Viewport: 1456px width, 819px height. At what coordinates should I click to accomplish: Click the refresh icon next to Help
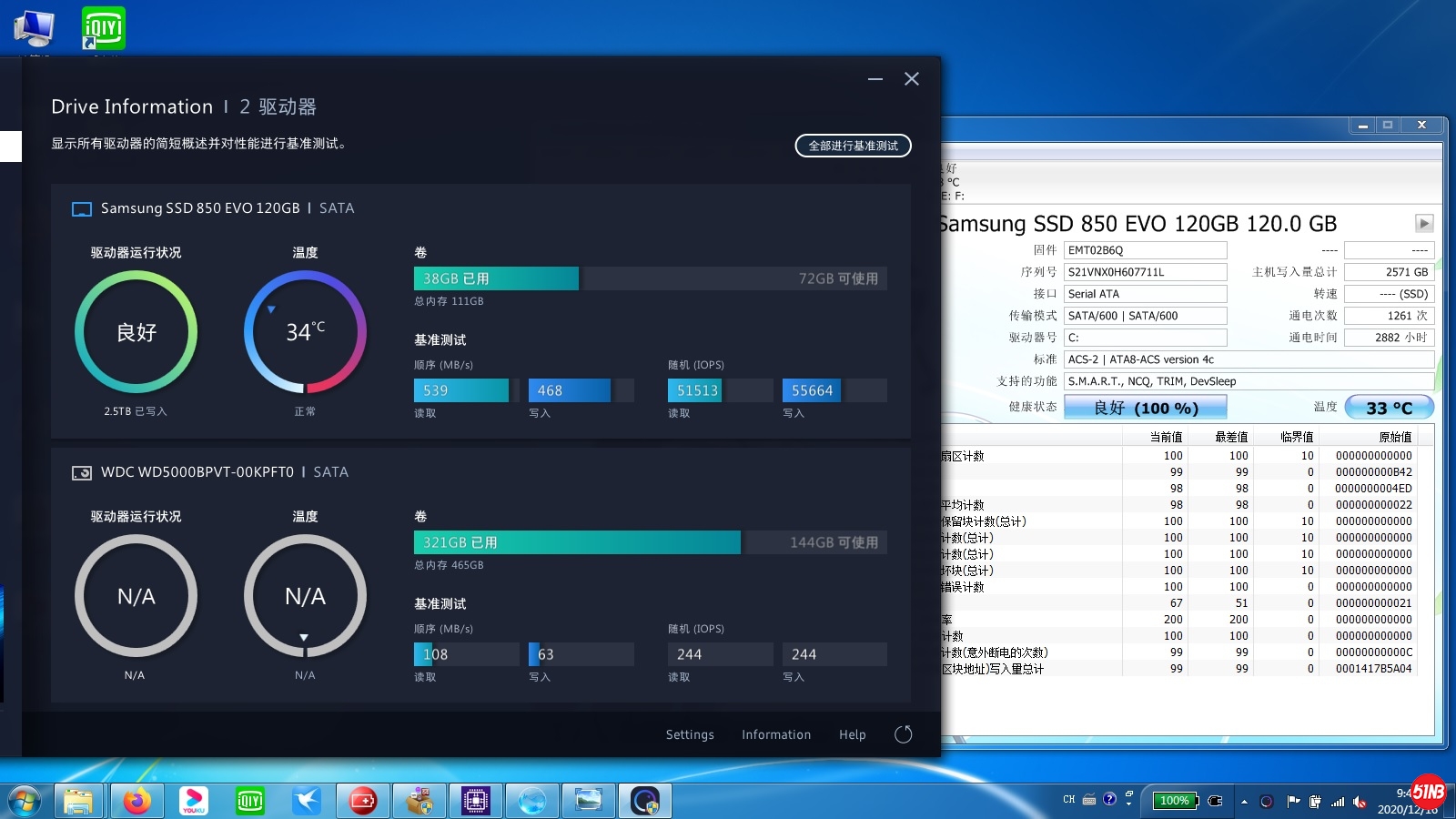click(903, 734)
